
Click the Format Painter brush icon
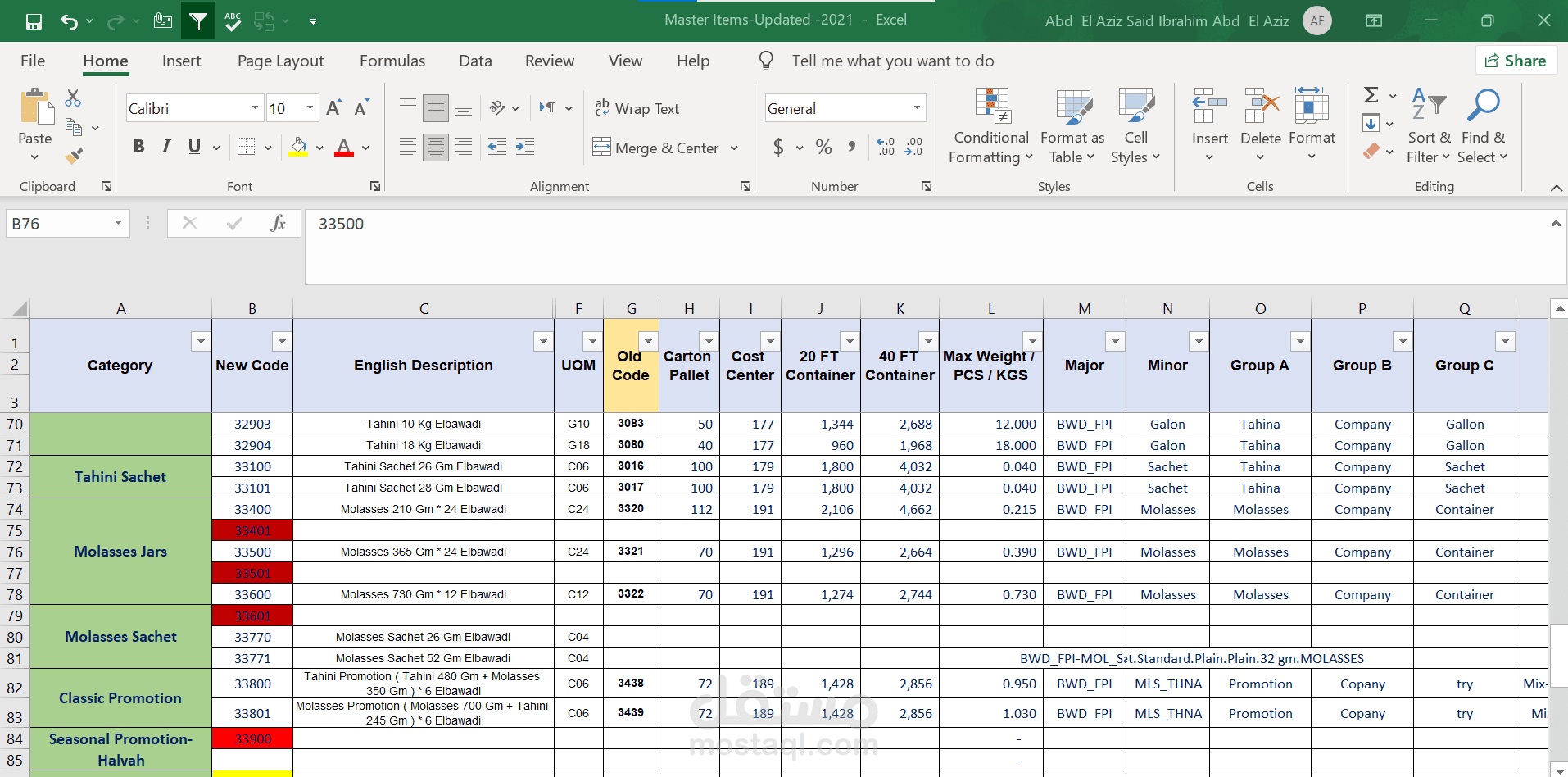point(74,156)
